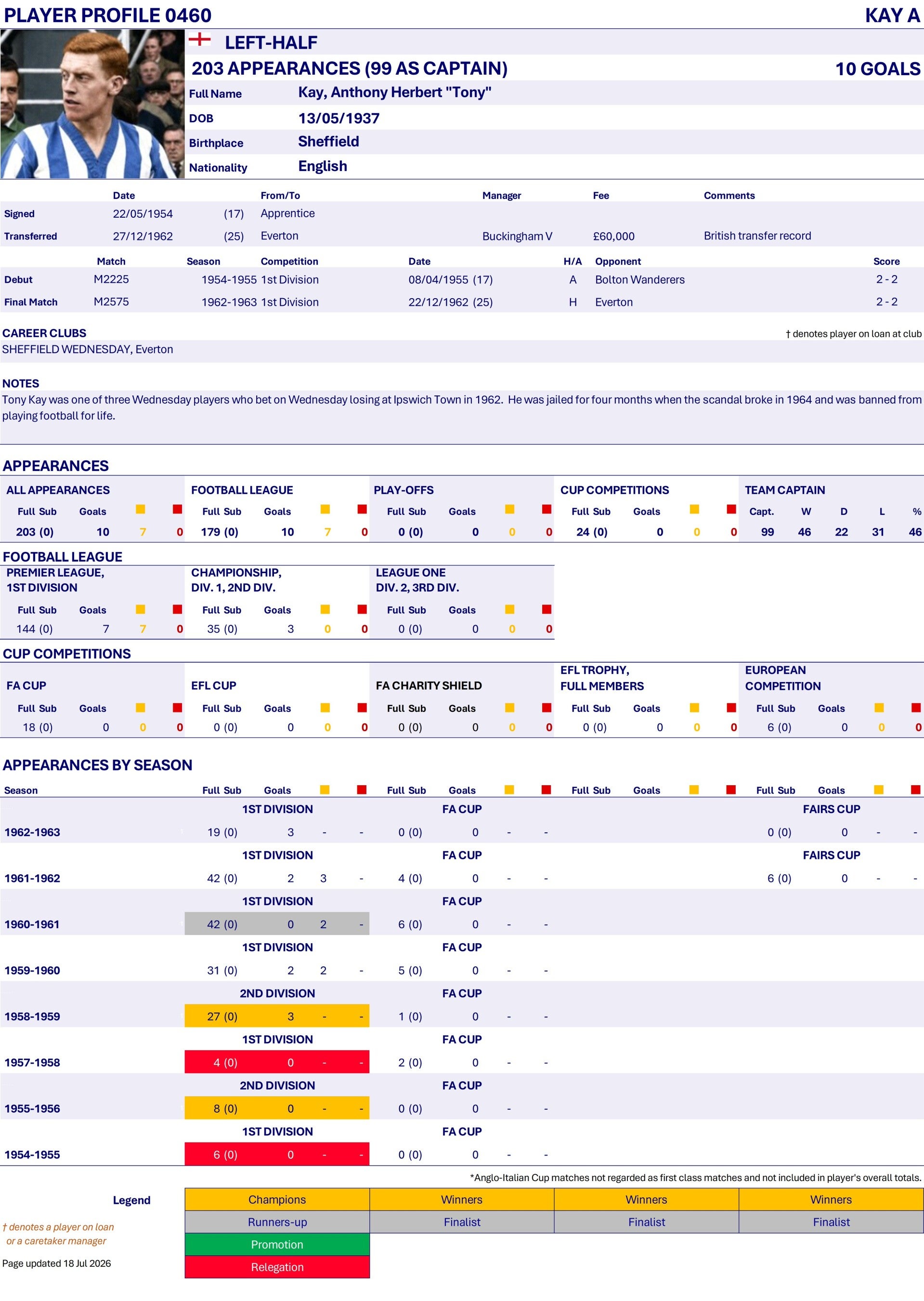Open the 1960-1961 season row
The height and width of the screenshot is (1301, 924).
462,924
